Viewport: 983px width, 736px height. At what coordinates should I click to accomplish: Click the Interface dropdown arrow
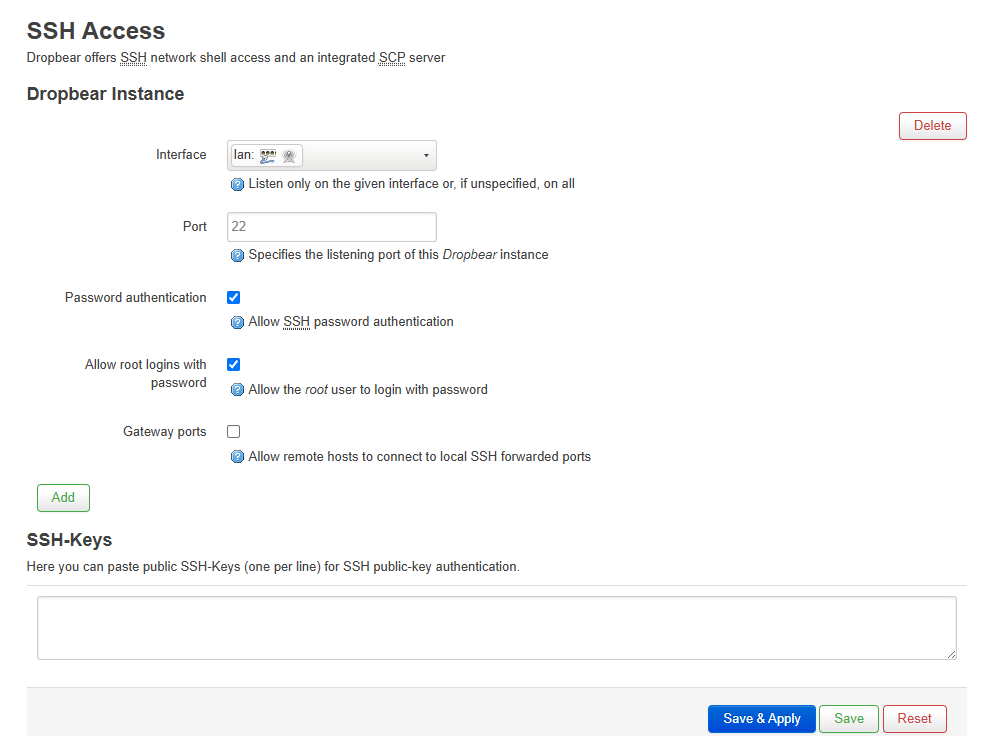click(426, 155)
